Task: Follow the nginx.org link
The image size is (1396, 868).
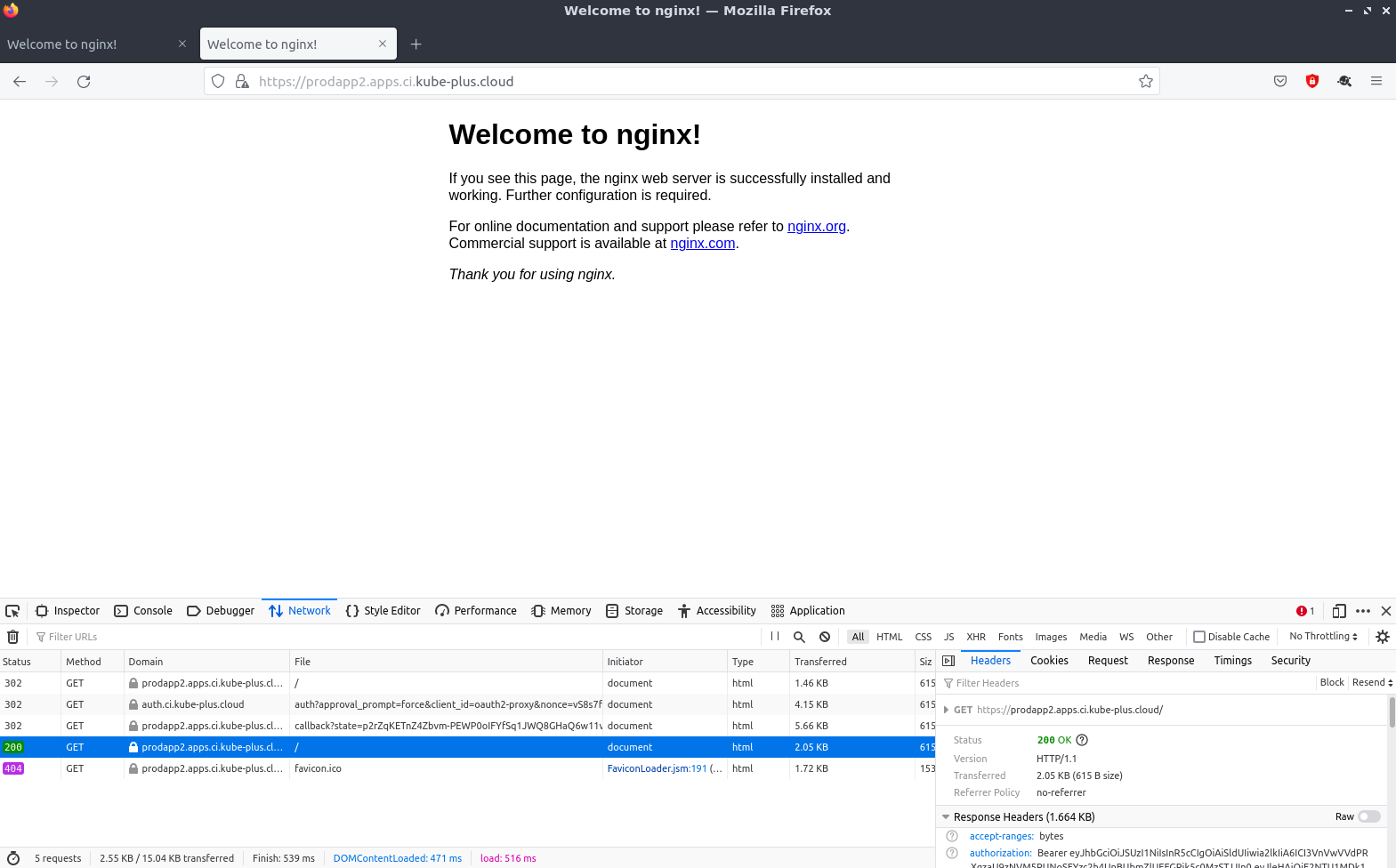Action: coord(817,227)
